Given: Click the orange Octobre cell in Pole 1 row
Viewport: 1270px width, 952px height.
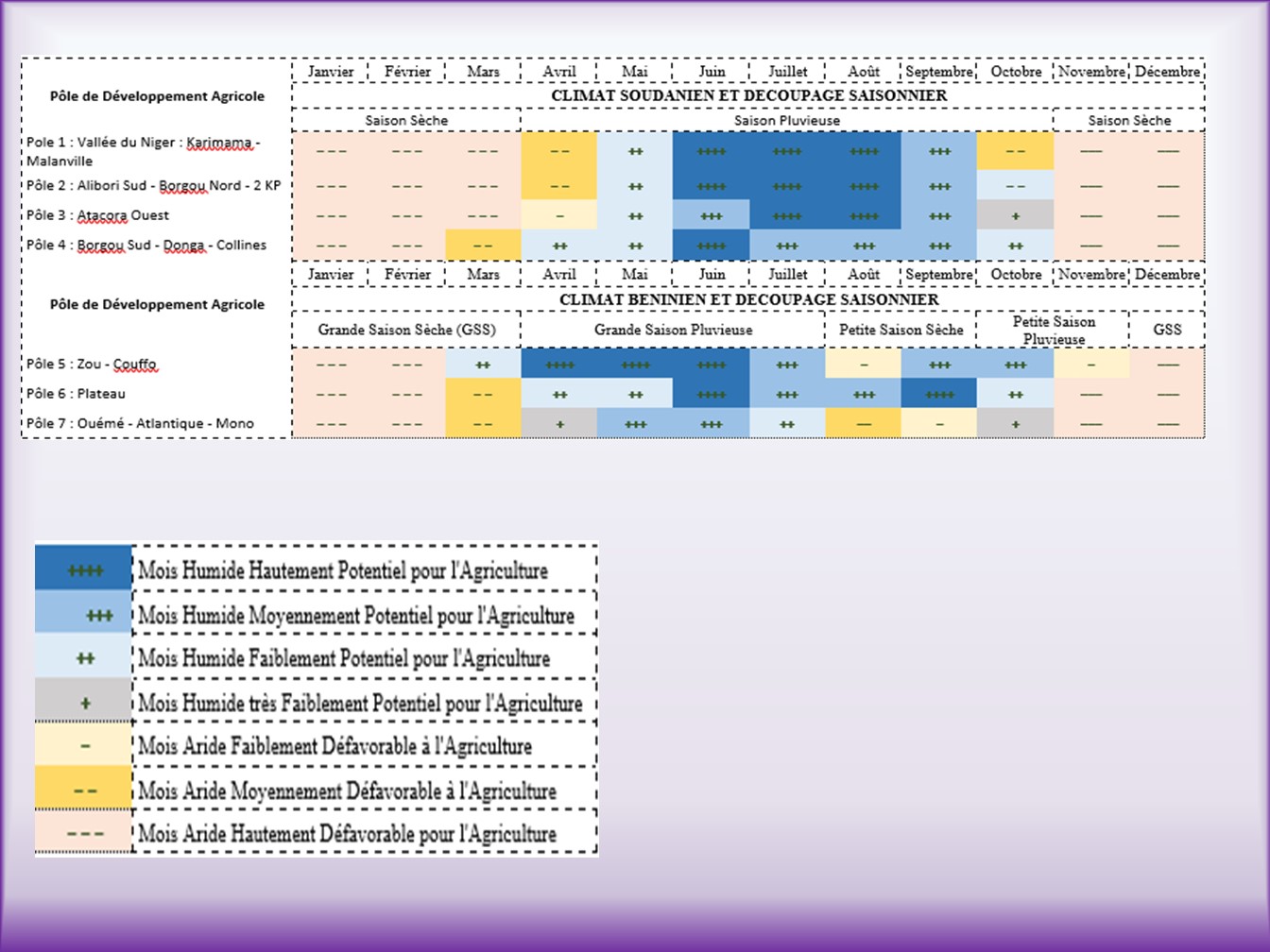Looking at the screenshot, I should 1015,151.
